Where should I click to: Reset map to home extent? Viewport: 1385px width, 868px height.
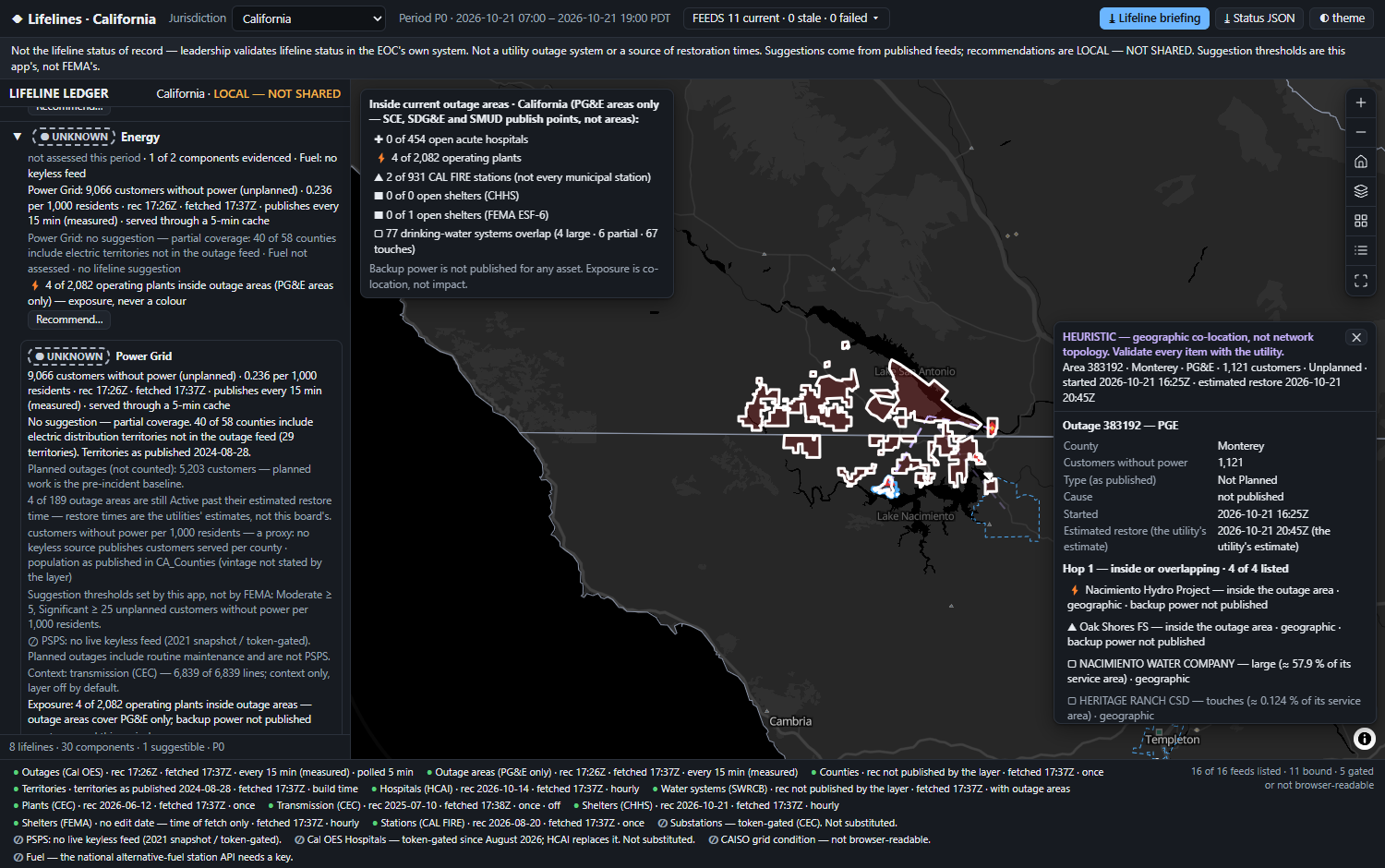click(x=1361, y=162)
